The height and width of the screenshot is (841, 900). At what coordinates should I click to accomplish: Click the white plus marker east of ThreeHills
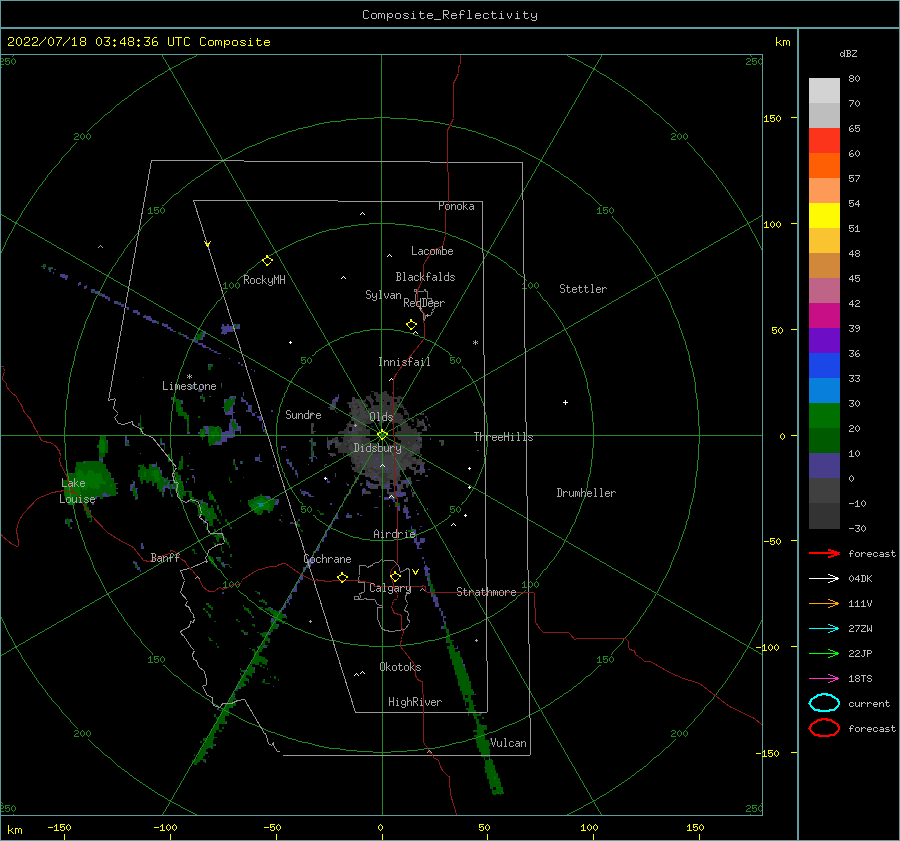click(565, 402)
